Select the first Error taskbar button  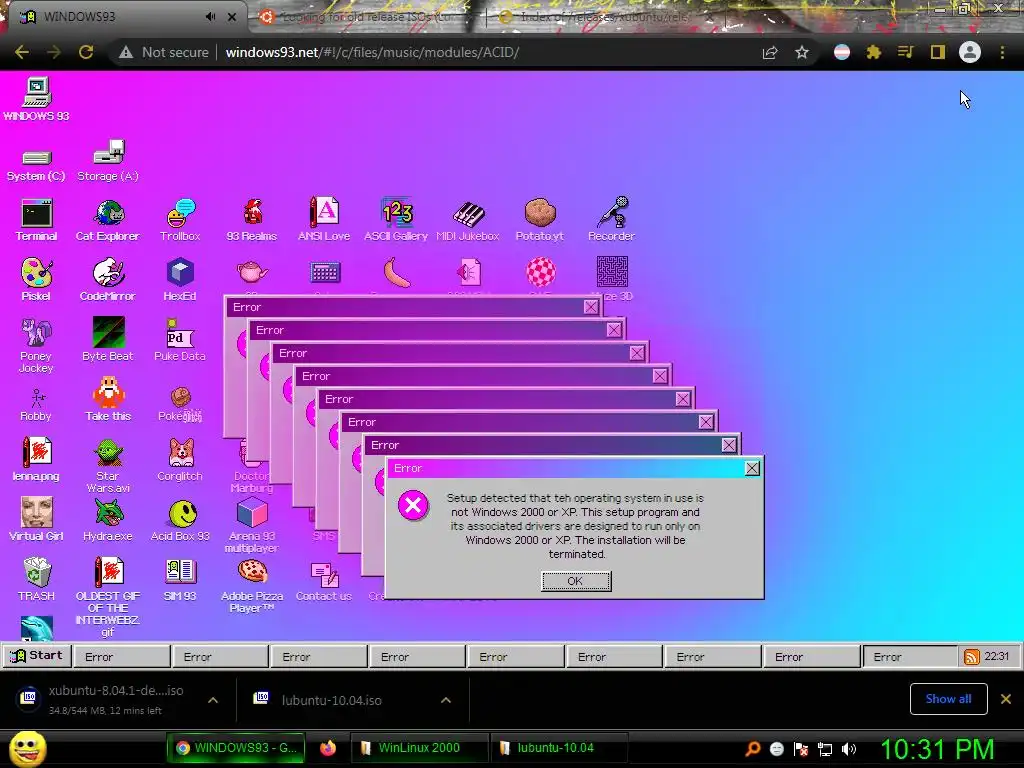122,656
